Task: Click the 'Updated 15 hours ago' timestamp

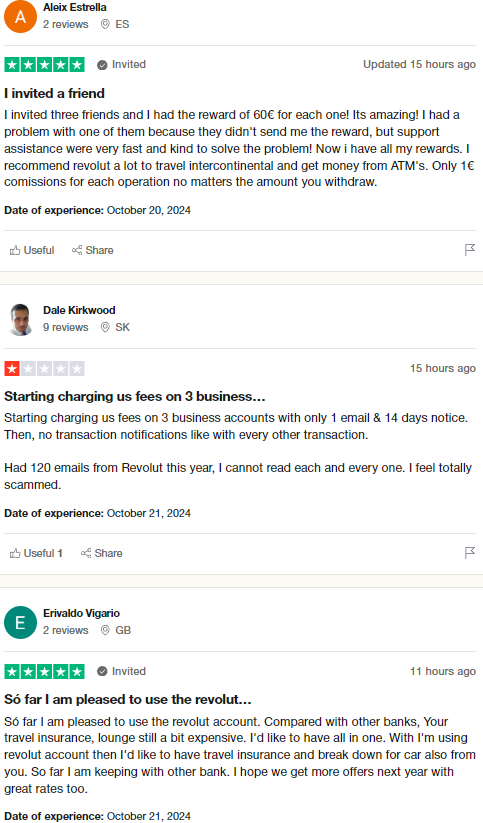Action: (x=419, y=65)
